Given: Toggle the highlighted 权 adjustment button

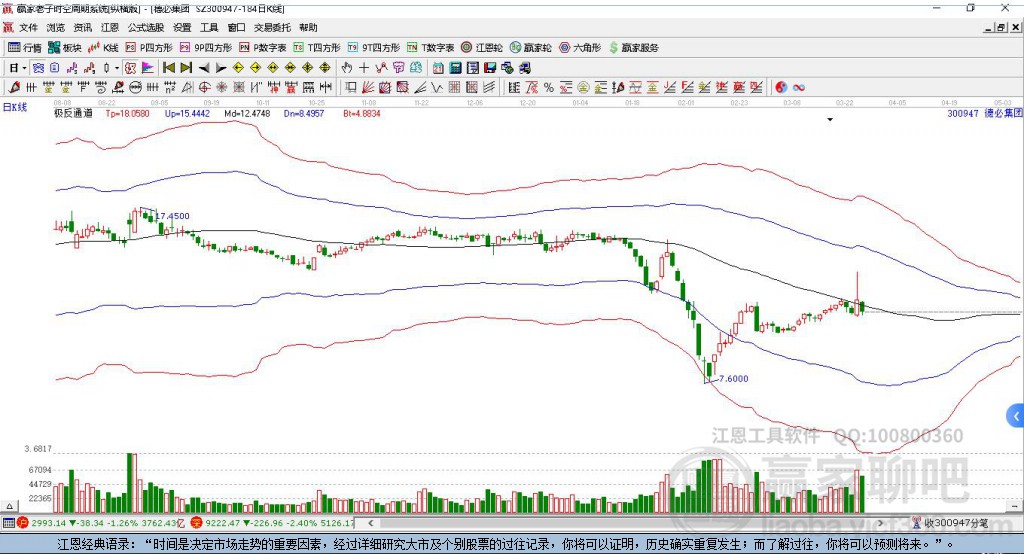Looking at the screenshot, I should point(131,68).
